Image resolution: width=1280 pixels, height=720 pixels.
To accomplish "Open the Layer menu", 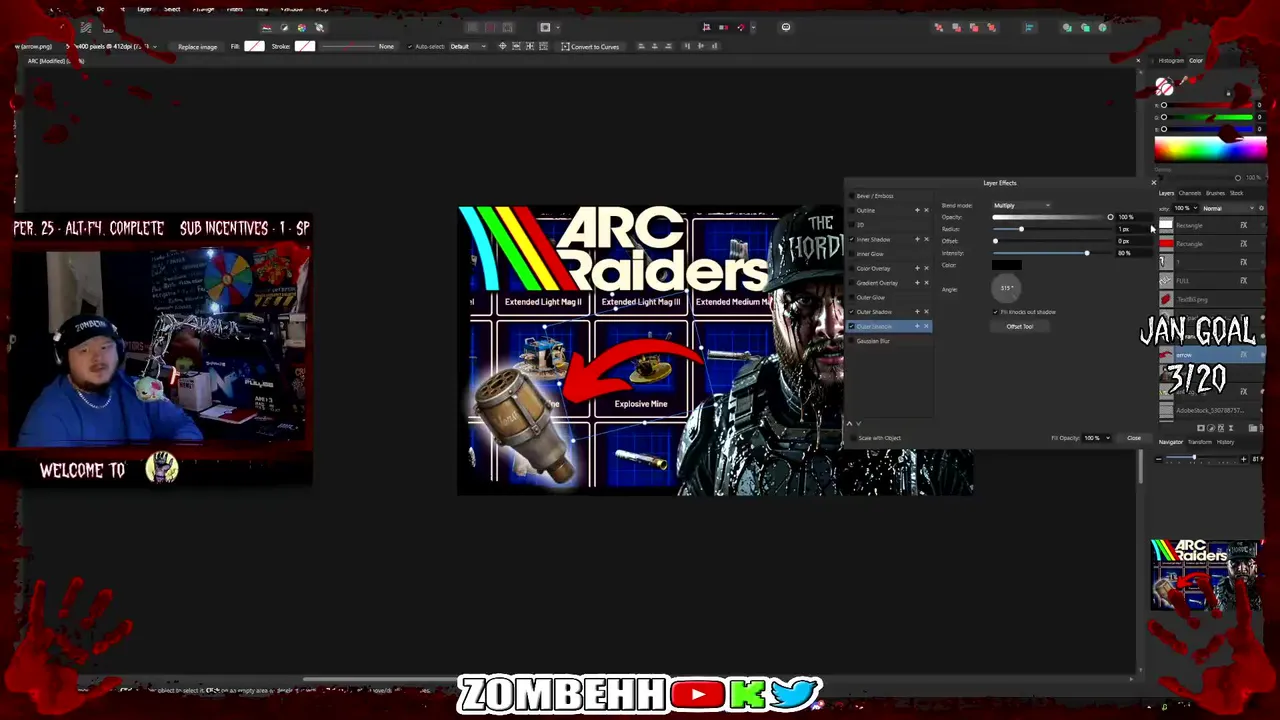I will pos(144,9).
